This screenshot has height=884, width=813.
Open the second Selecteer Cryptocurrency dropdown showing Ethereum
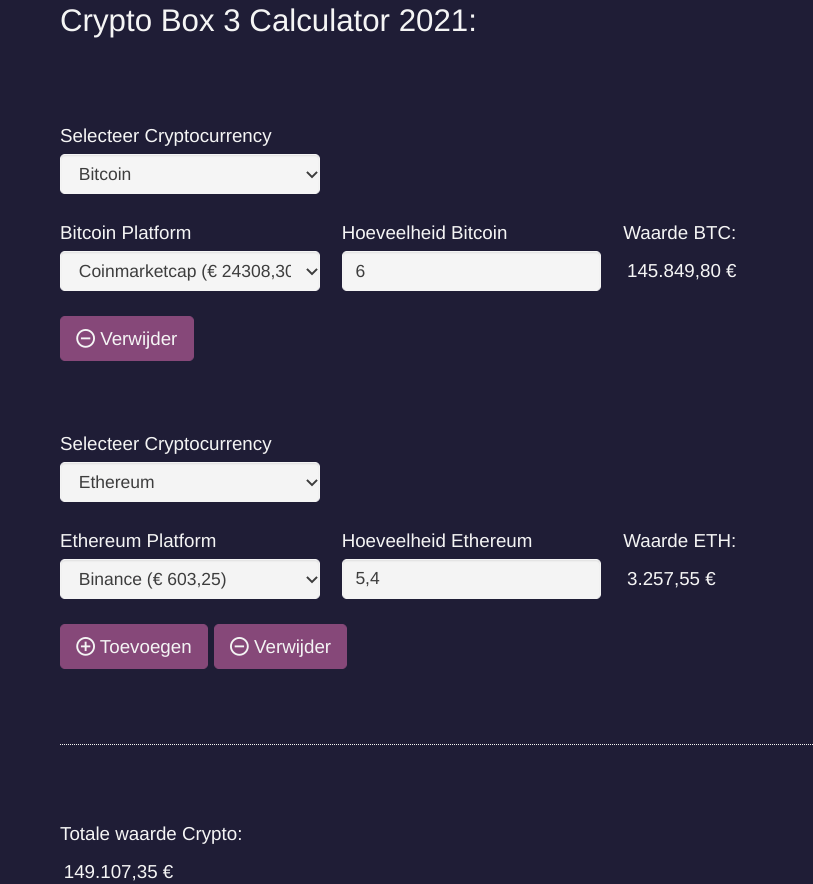[190, 482]
